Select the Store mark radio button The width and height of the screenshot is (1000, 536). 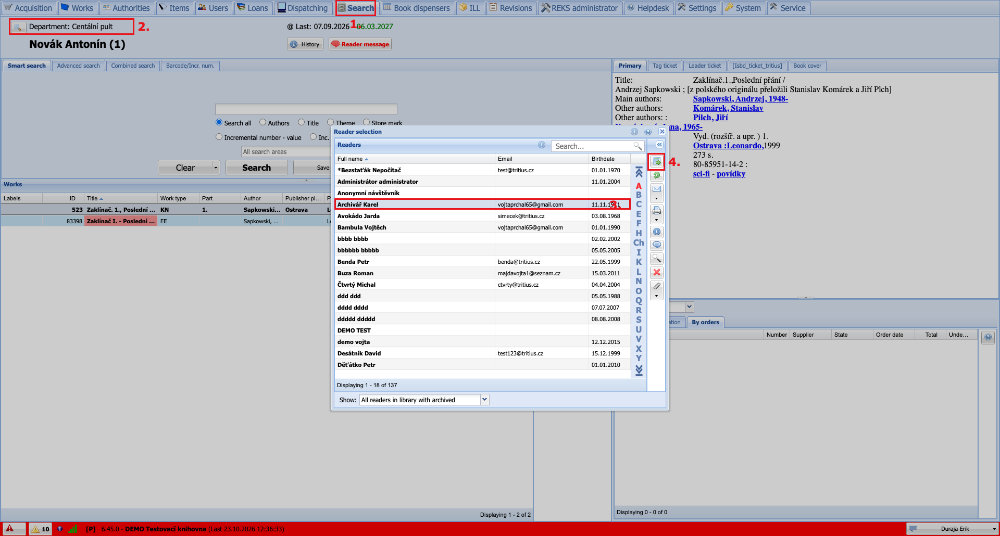pyautogui.click(x=366, y=123)
